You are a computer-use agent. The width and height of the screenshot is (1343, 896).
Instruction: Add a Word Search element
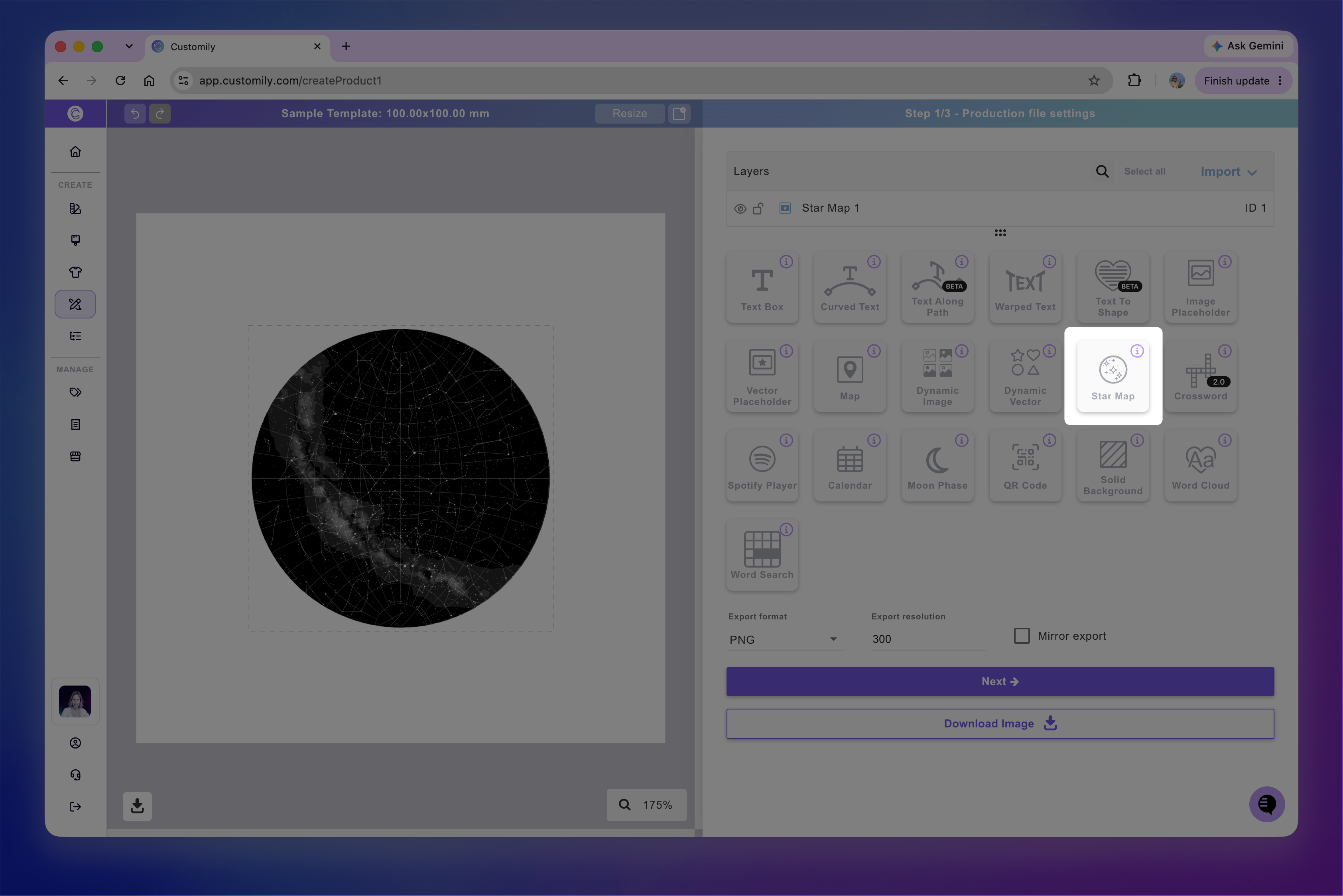coord(762,554)
